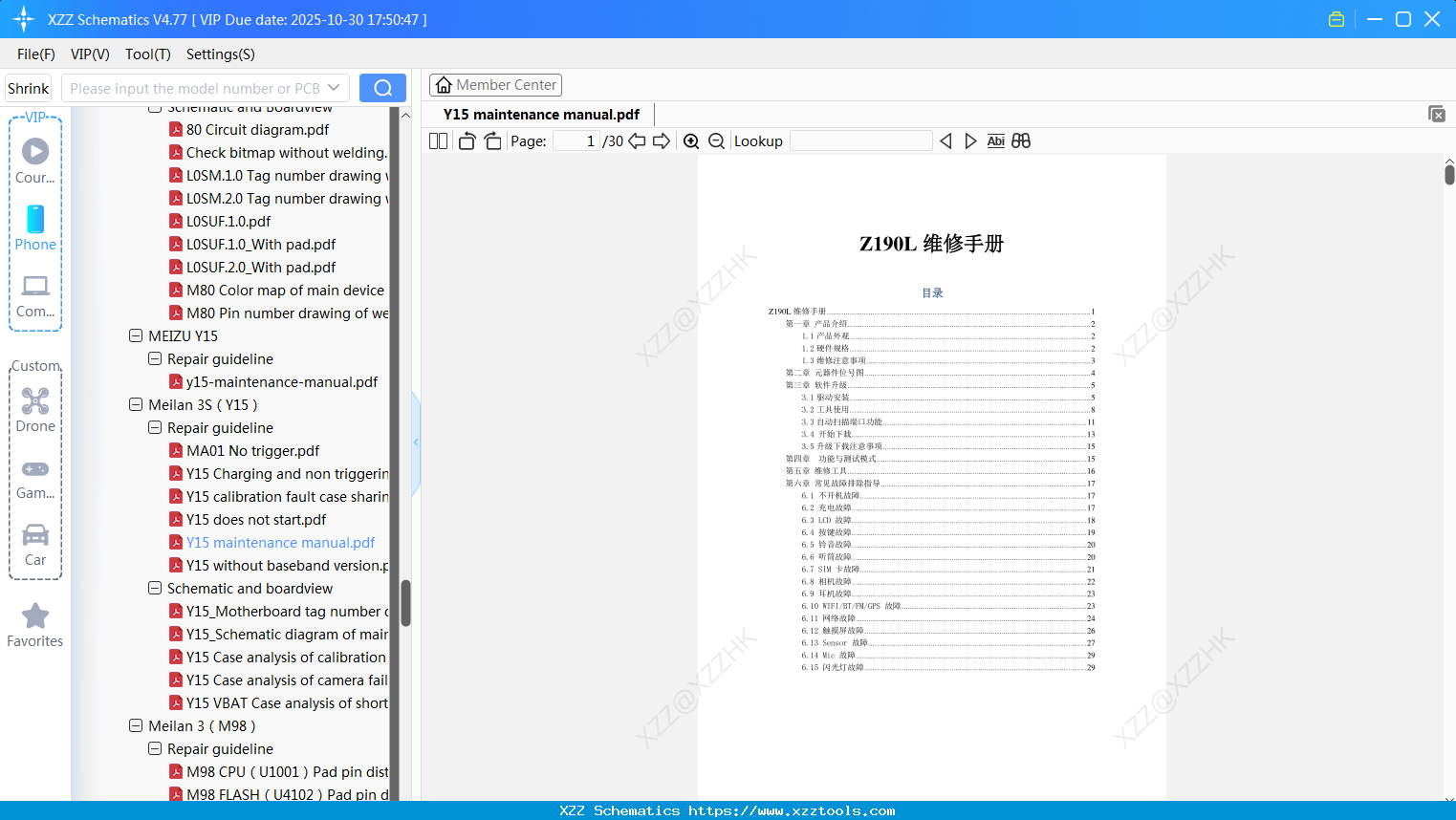Collapse the MEIZU Y15 tree node

(135, 335)
